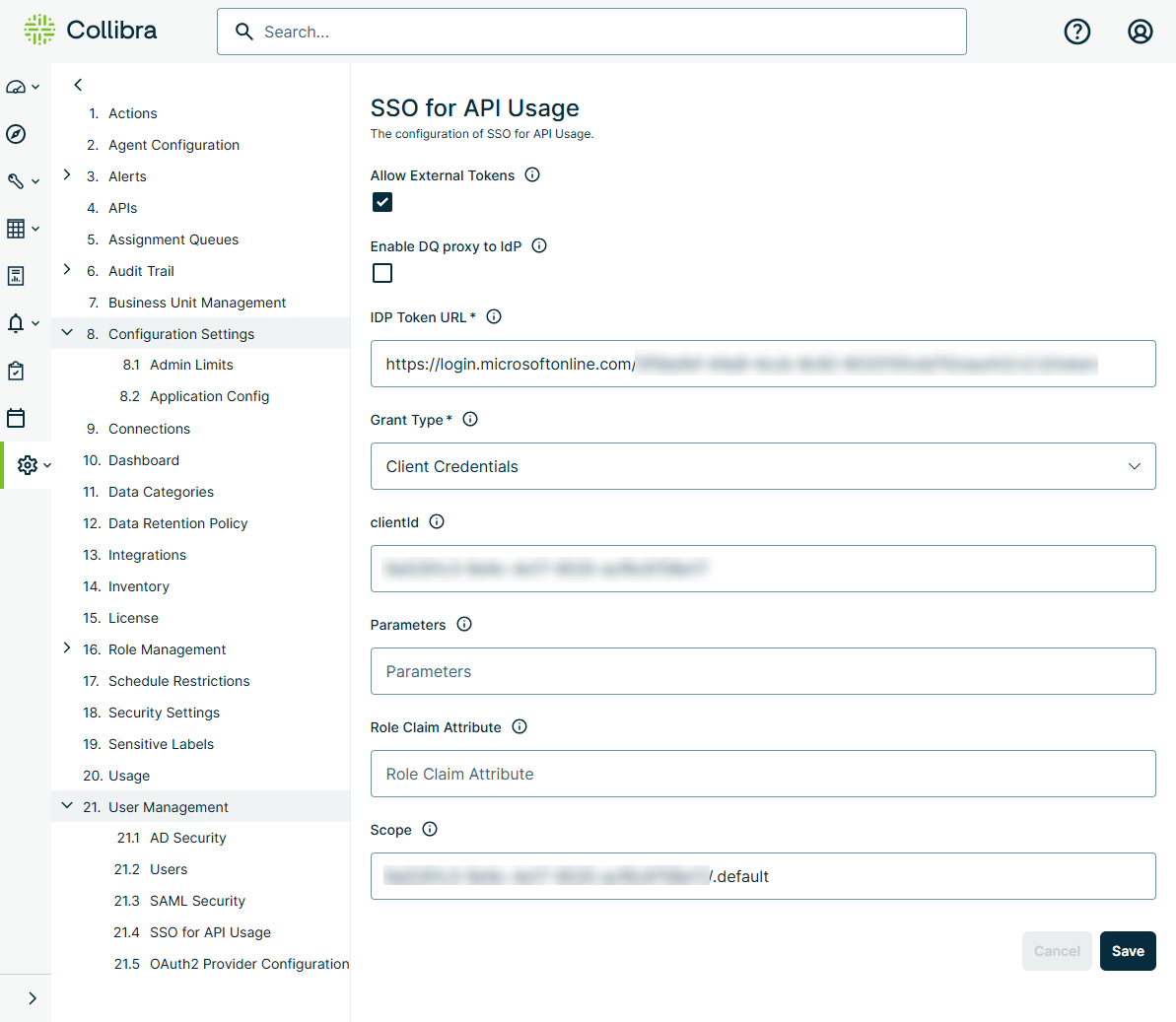The image size is (1176, 1022).
Task: Click the bell notifications icon in sidebar
Action: click(x=18, y=323)
